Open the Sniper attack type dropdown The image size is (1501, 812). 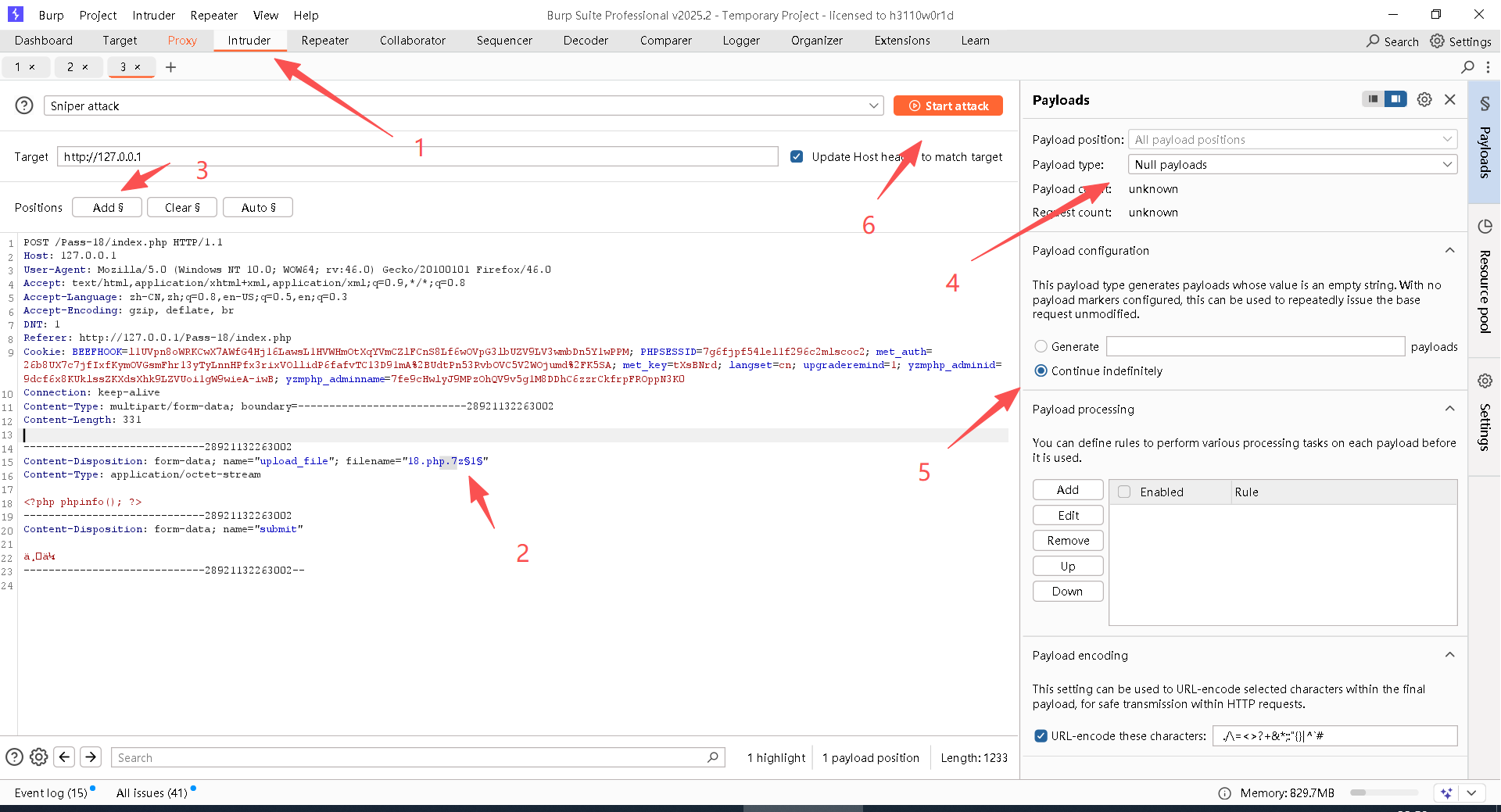click(x=464, y=106)
